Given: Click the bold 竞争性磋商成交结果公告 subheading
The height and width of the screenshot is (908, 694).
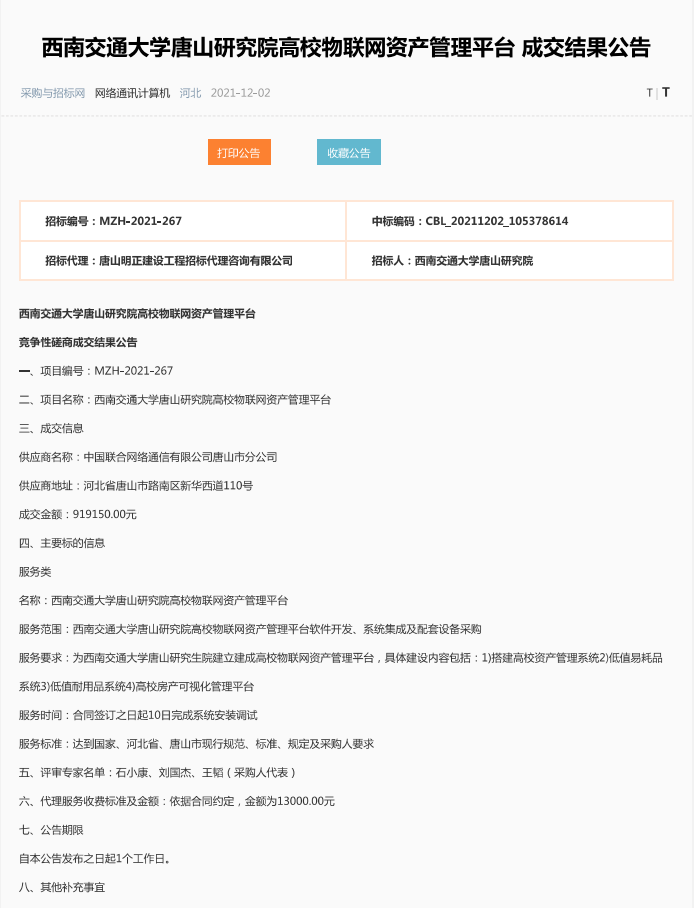Looking at the screenshot, I should click(x=78, y=342).
